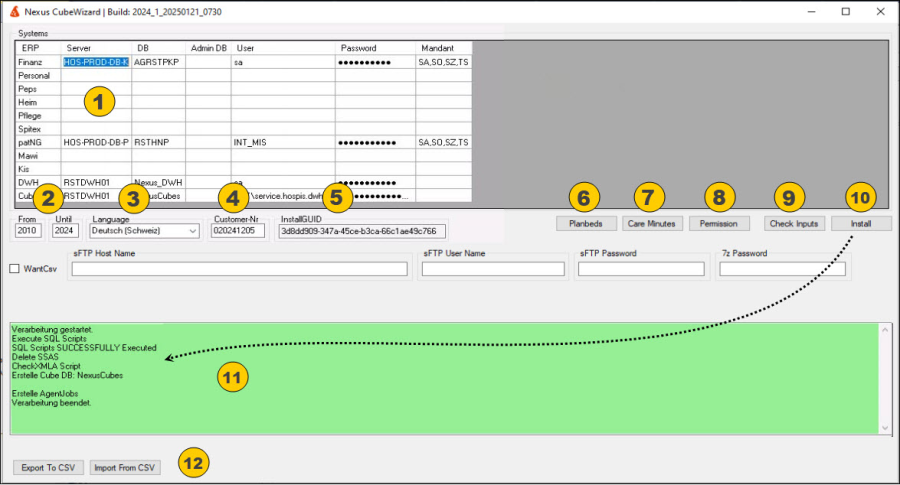Click the patNG Mandant cell
The image size is (900, 485).
point(444,142)
